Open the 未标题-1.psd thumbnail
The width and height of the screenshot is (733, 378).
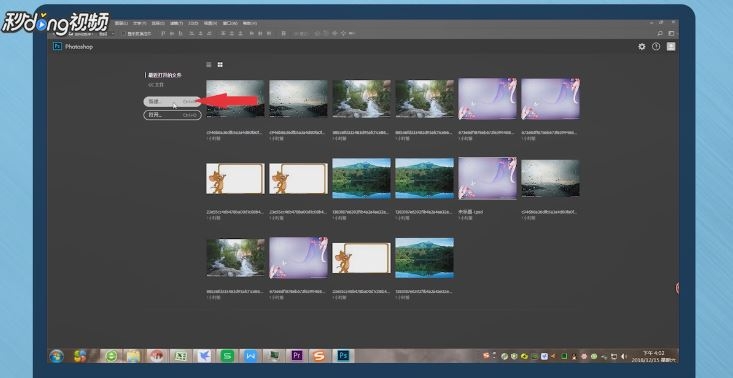[487, 178]
